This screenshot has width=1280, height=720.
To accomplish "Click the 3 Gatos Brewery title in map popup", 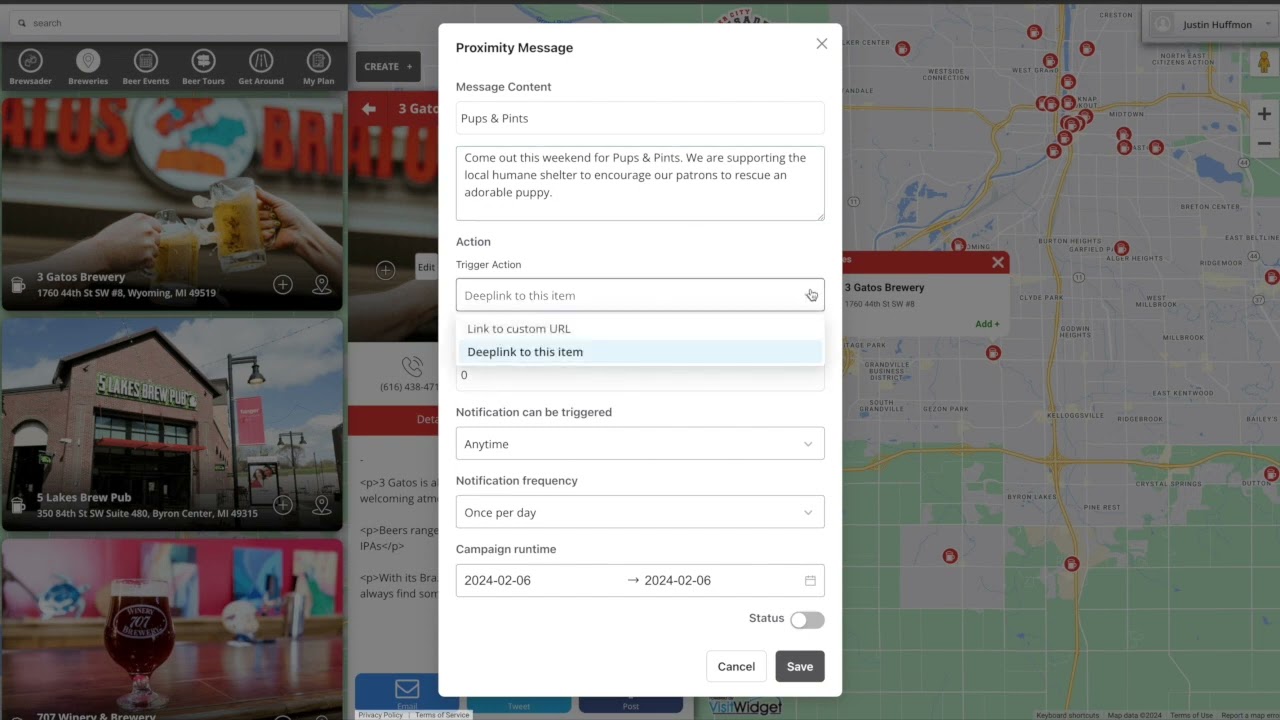I will click(884, 288).
